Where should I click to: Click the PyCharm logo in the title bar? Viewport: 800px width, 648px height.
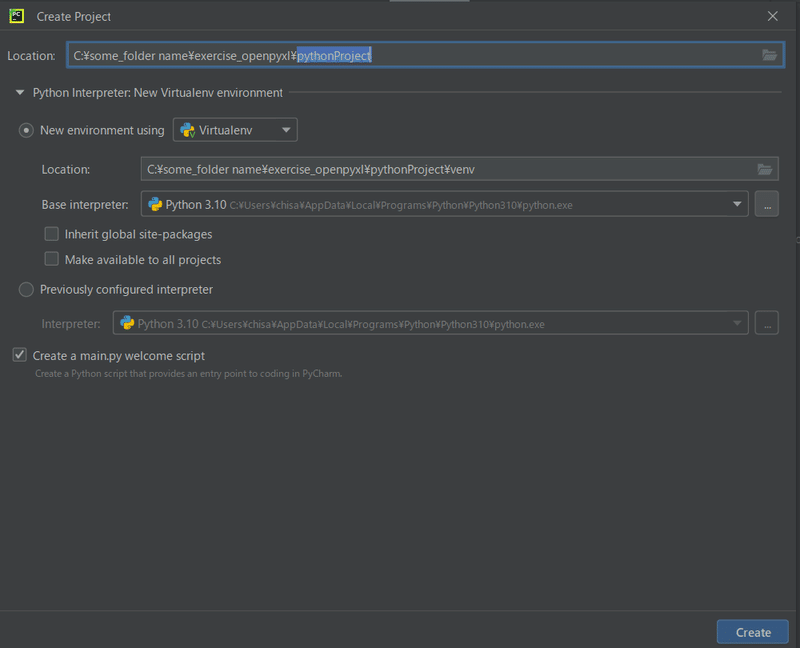tap(16, 16)
